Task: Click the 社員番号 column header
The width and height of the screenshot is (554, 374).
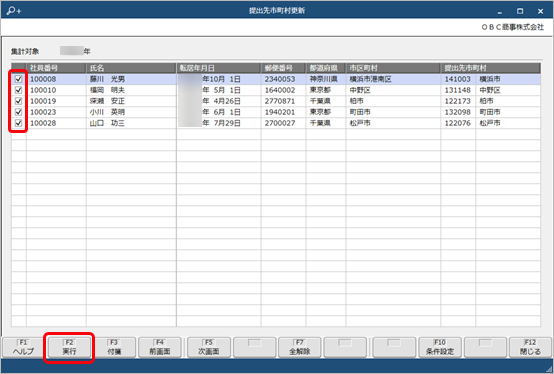Action: click(x=56, y=68)
